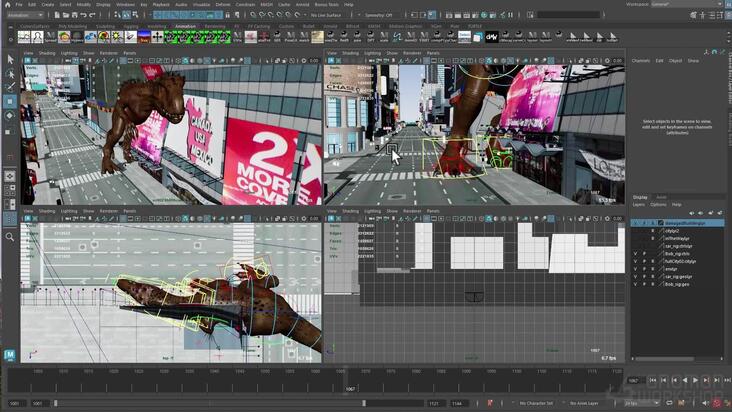732x412 pixels.
Task: Open the No Character Set dropdown
Action: tap(536, 403)
